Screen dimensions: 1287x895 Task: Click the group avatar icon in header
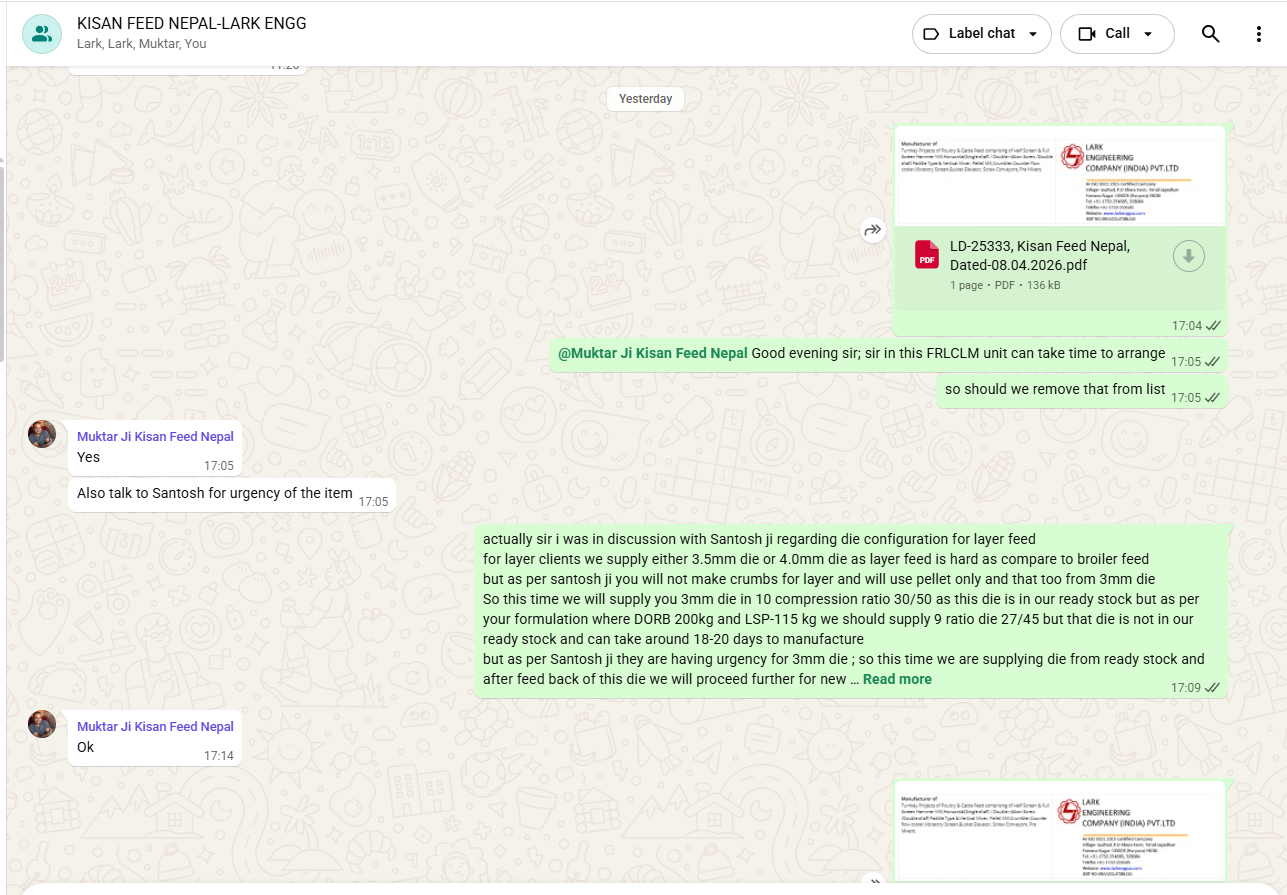click(x=42, y=34)
